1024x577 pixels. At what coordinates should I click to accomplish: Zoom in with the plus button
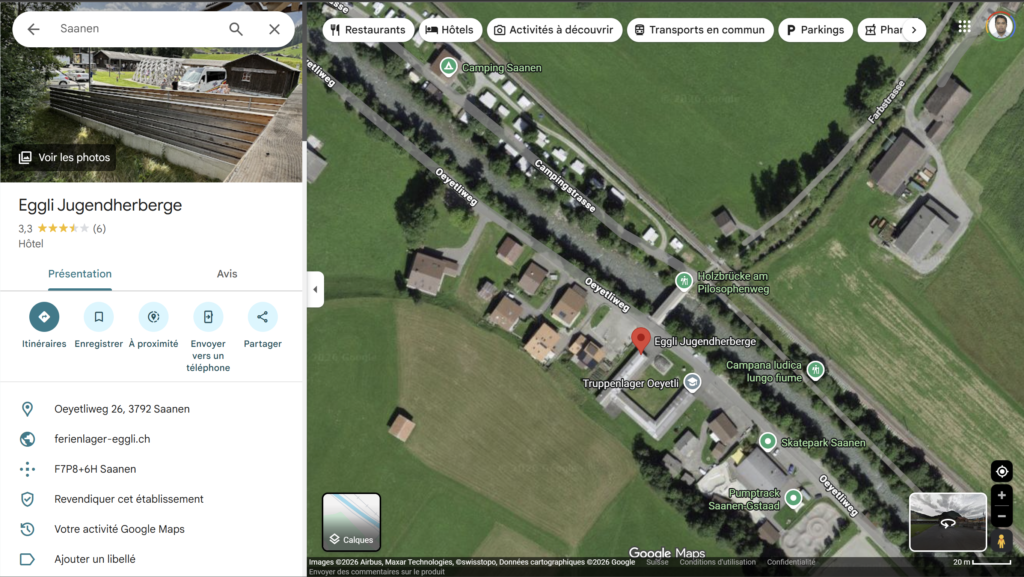[x=1001, y=495]
